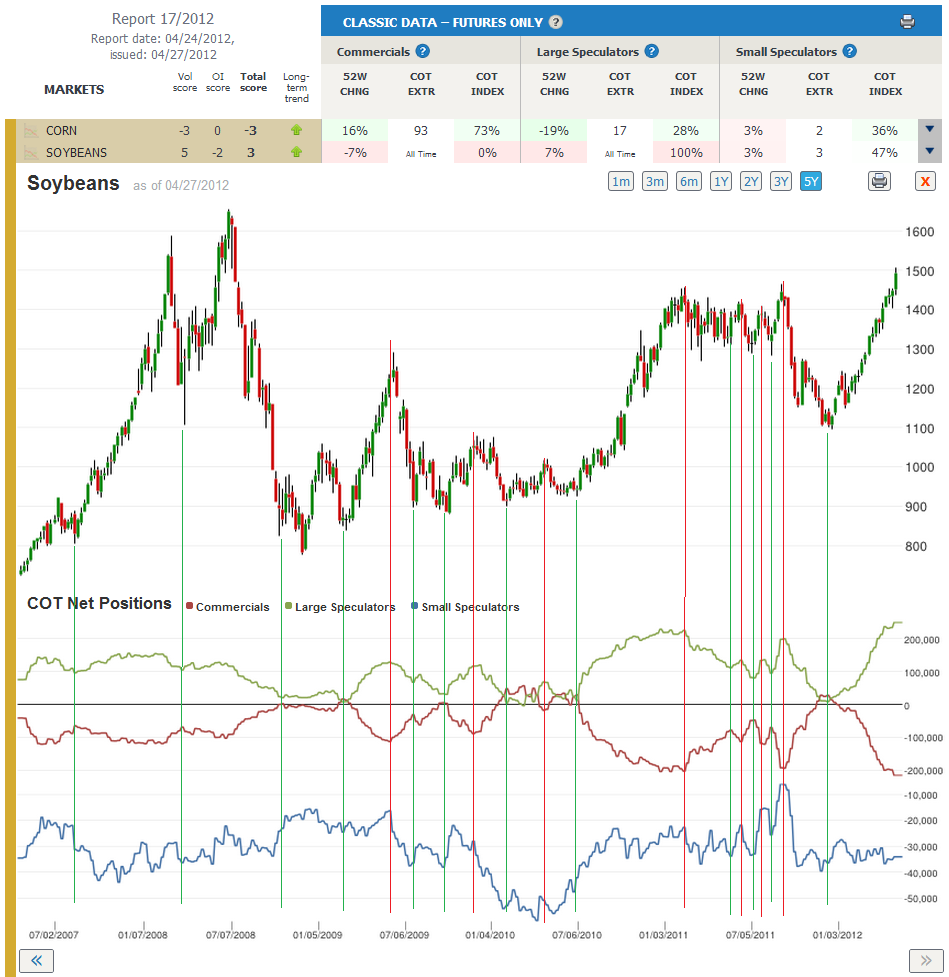
Task: Click the Report 17/2012 title
Action: coord(163,19)
